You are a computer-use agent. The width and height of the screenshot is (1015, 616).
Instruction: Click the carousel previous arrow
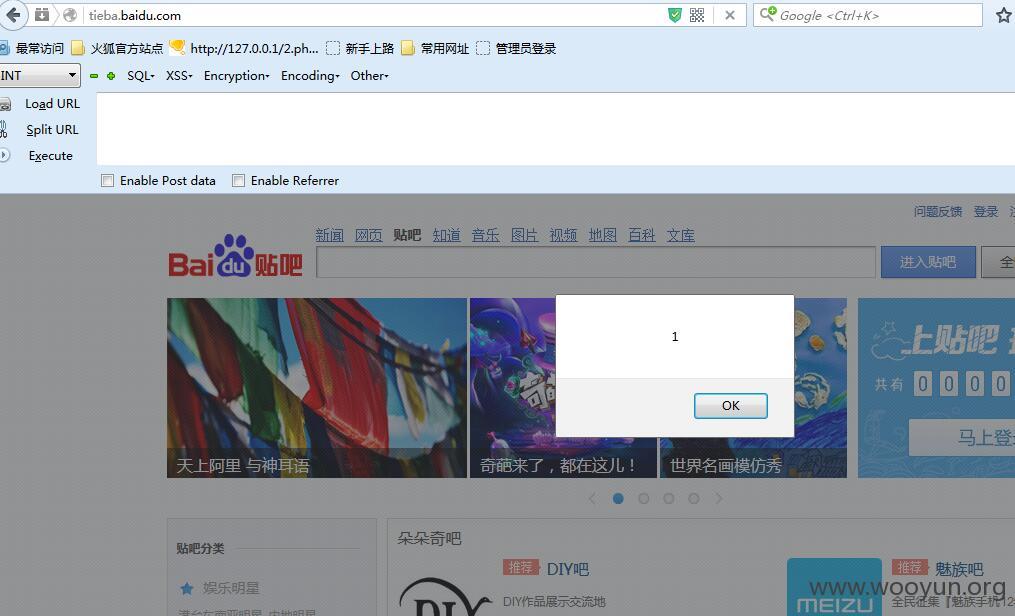592,498
